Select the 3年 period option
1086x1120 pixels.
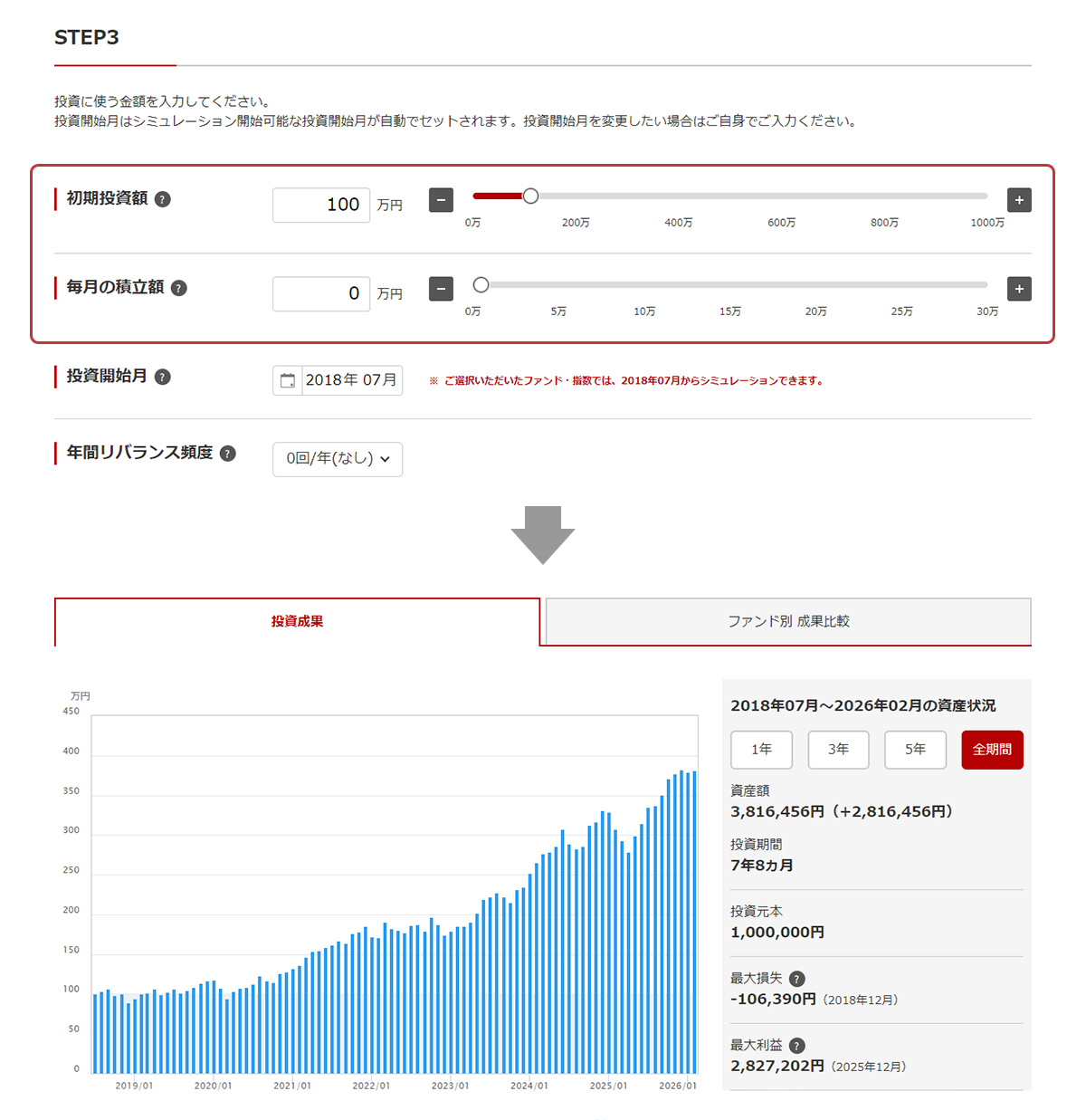pyautogui.click(x=838, y=750)
